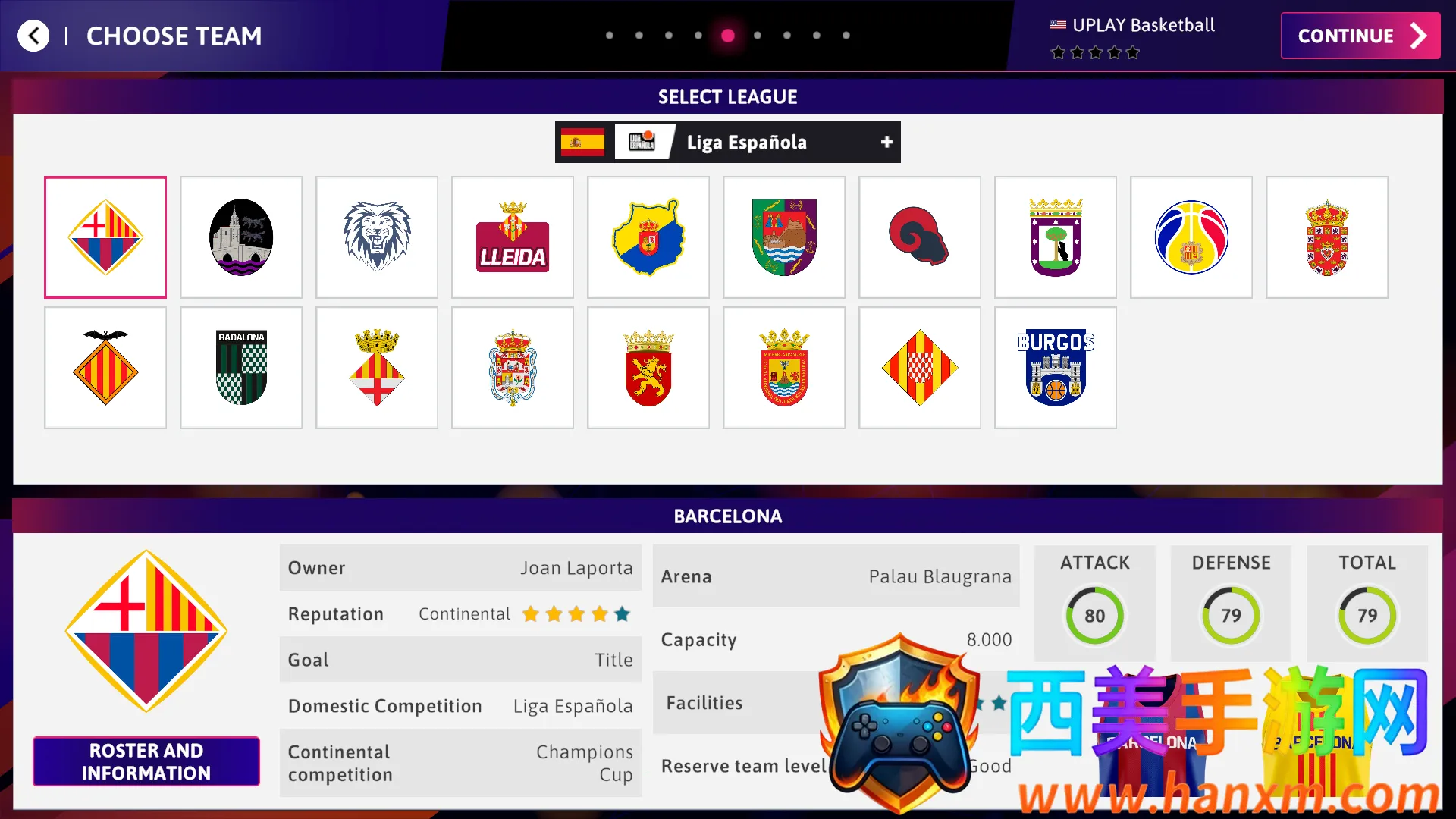Open ROSTER AND INFORMATION

pos(146,761)
